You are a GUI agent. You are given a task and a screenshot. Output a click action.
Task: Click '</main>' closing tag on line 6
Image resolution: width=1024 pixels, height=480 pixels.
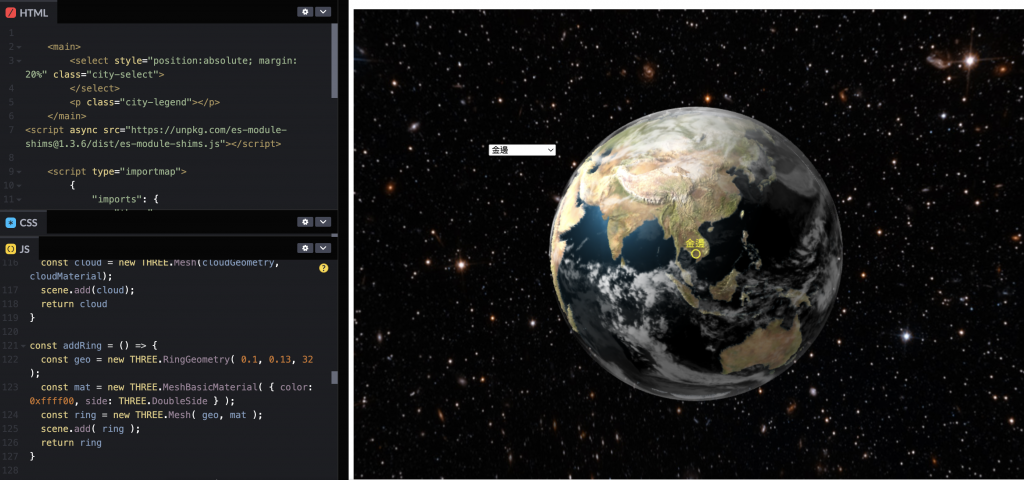pyautogui.click(x=67, y=116)
